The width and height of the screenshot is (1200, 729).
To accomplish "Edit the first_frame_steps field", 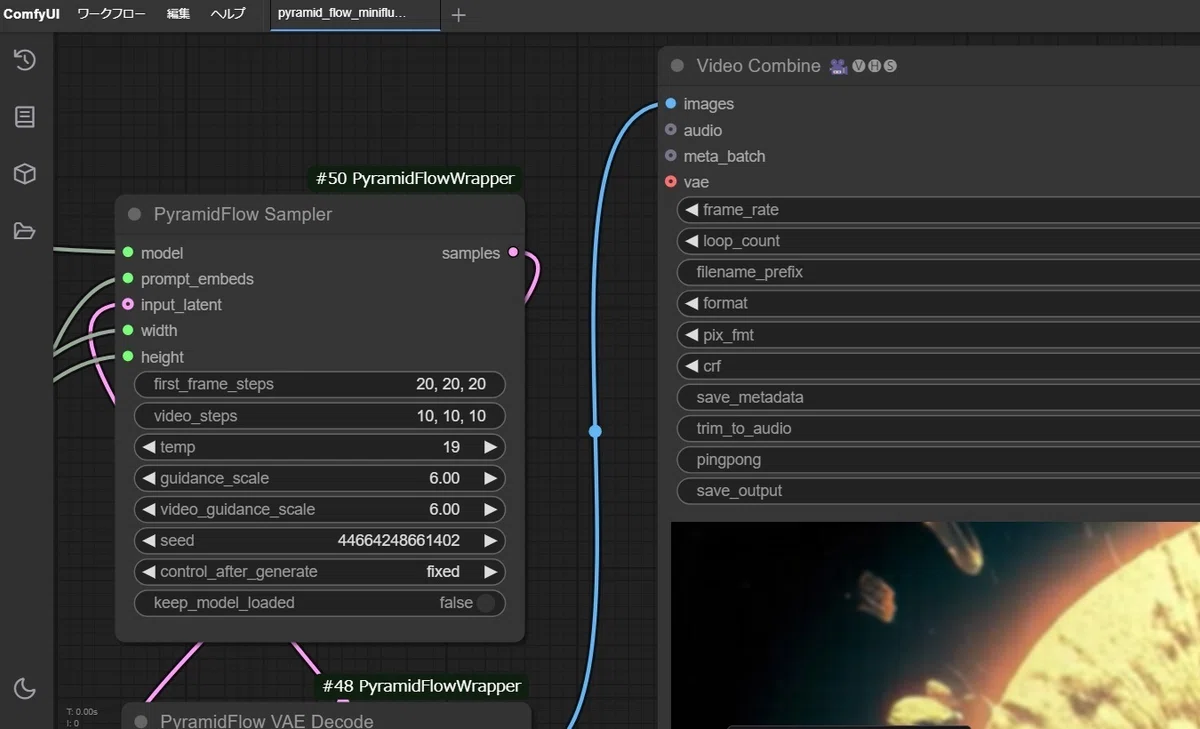I will [320, 384].
